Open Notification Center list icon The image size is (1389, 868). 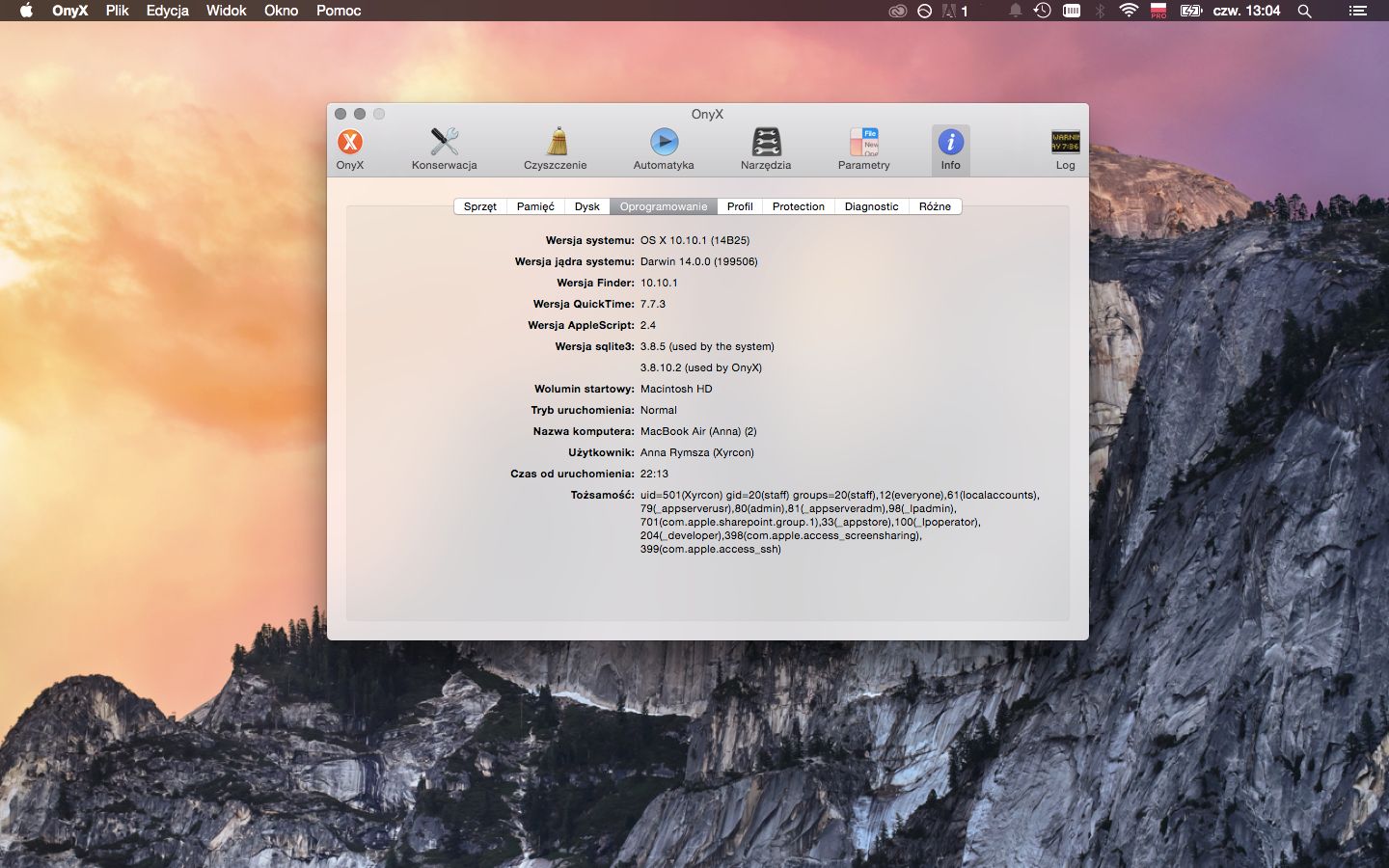[1357, 11]
